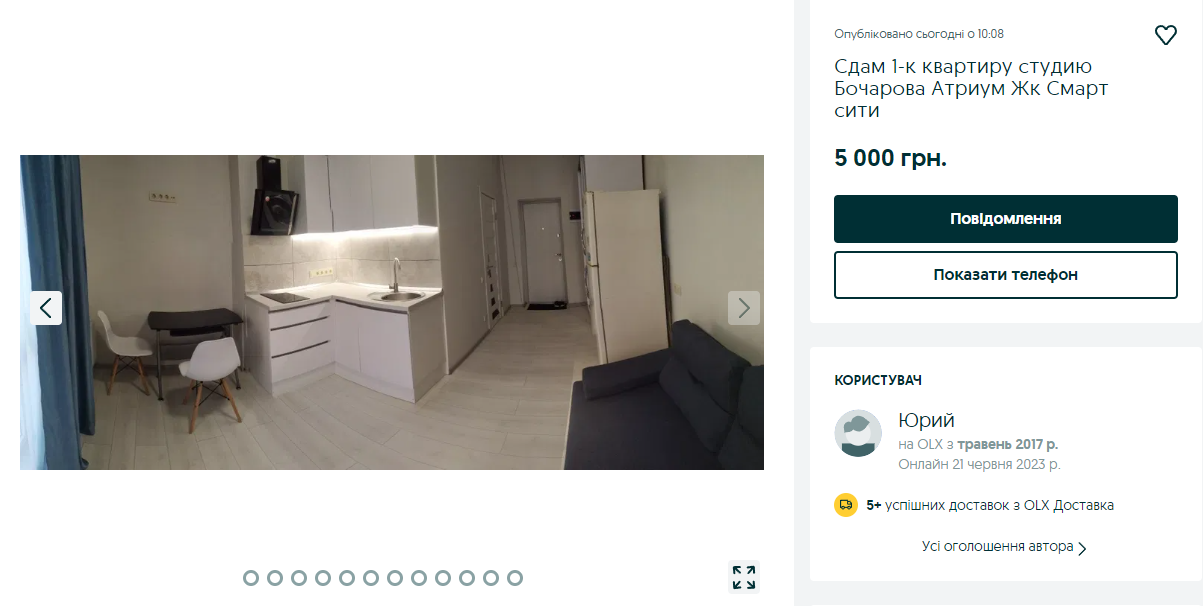Screen dimensions: 1203x606
Task: Send a message via Повідомлення button
Action: coord(1006,219)
